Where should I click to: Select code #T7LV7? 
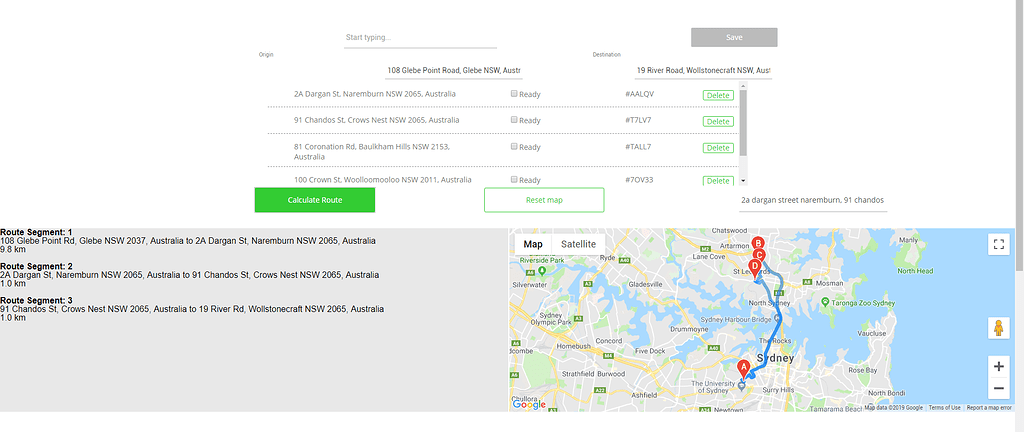pyautogui.click(x=638, y=120)
